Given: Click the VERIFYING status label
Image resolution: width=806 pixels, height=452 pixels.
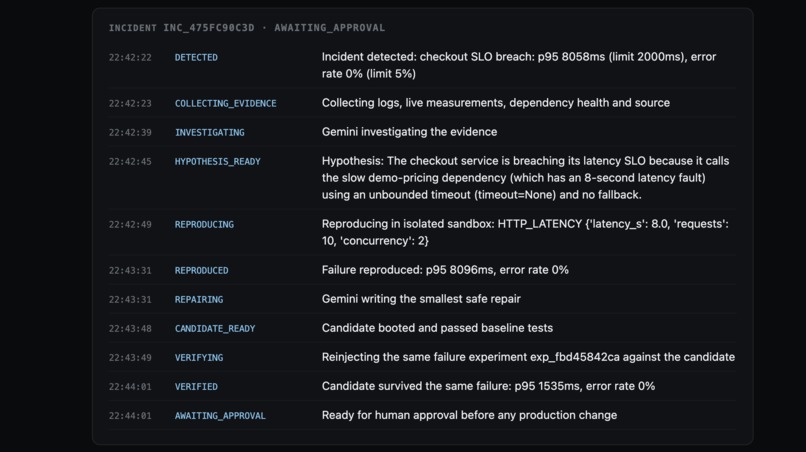Looking at the screenshot, I should 198,358.
